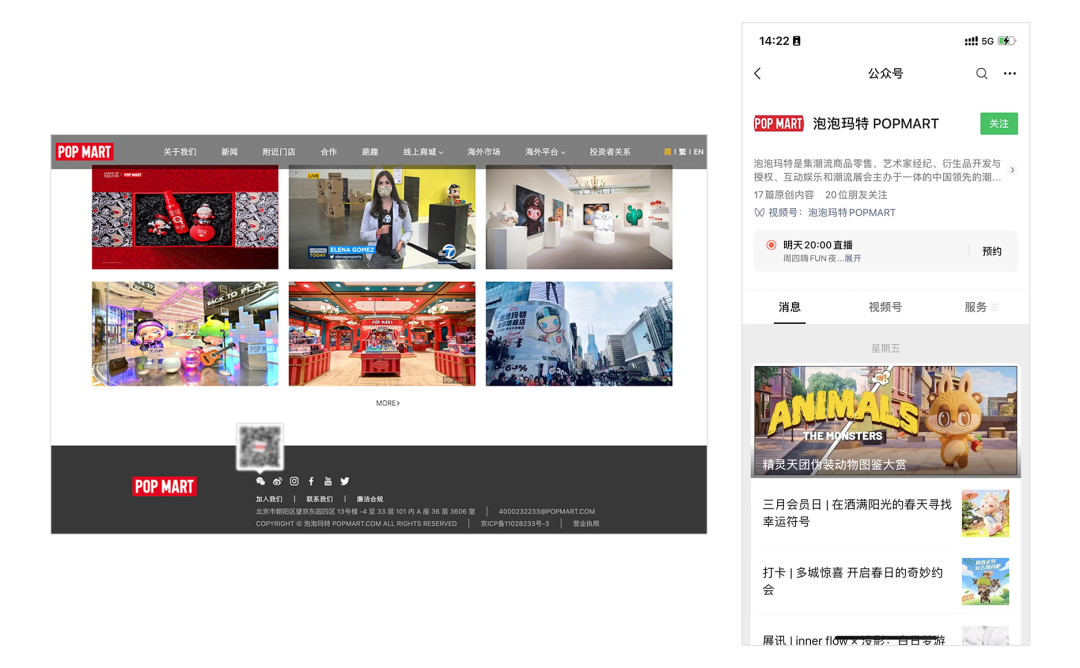Click the MORE link below the gallery
This screenshot has height=668, width=1080.
click(388, 404)
